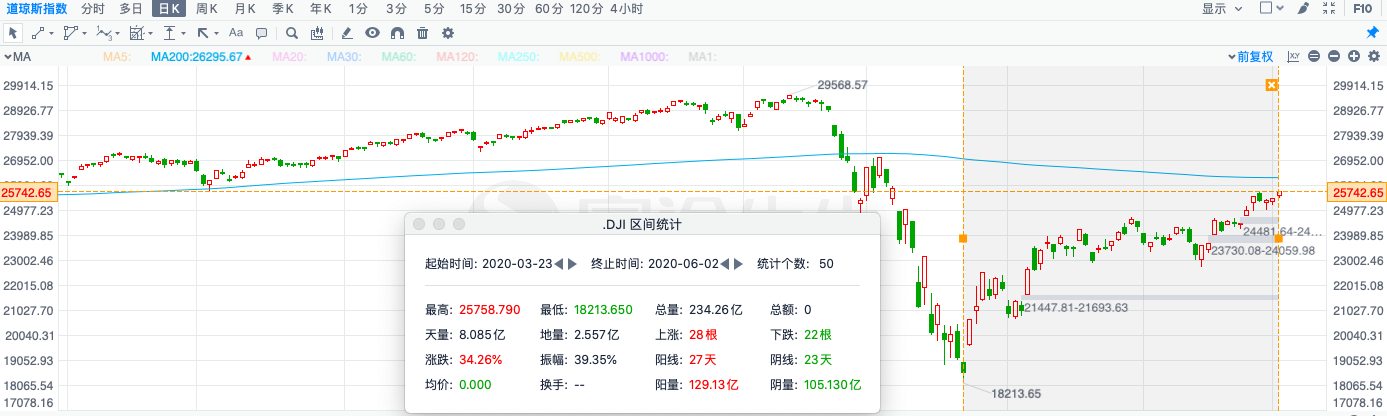Switch to 多日 tab
The height and width of the screenshot is (416, 1387).
pos(130,8)
